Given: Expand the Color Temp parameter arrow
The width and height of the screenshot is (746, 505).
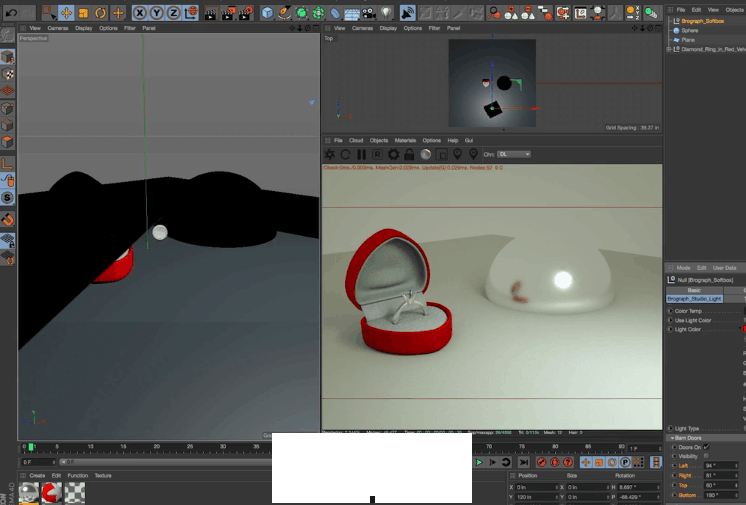Looking at the screenshot, I should (x=670, y=311).
